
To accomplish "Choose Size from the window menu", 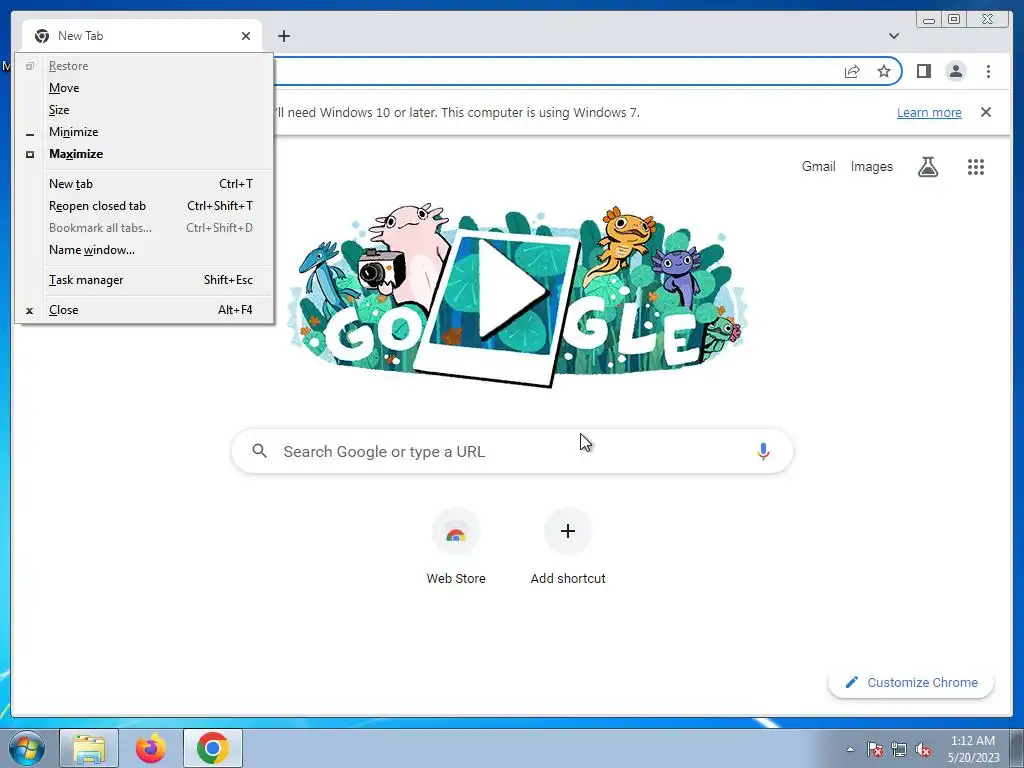I will pos(144,110).
